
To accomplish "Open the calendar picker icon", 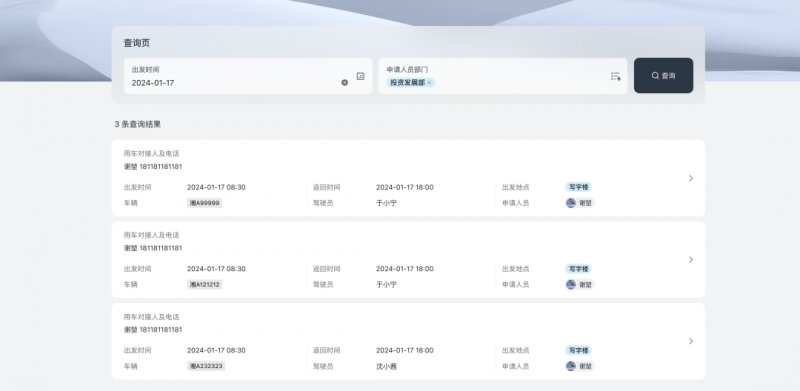I will [361, 76].
